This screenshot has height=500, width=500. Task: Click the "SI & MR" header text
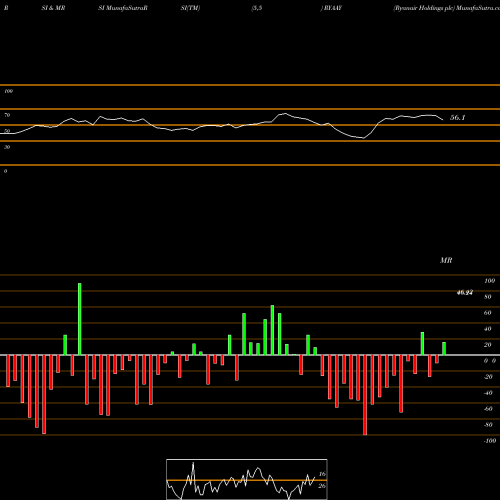pos(53,8)
